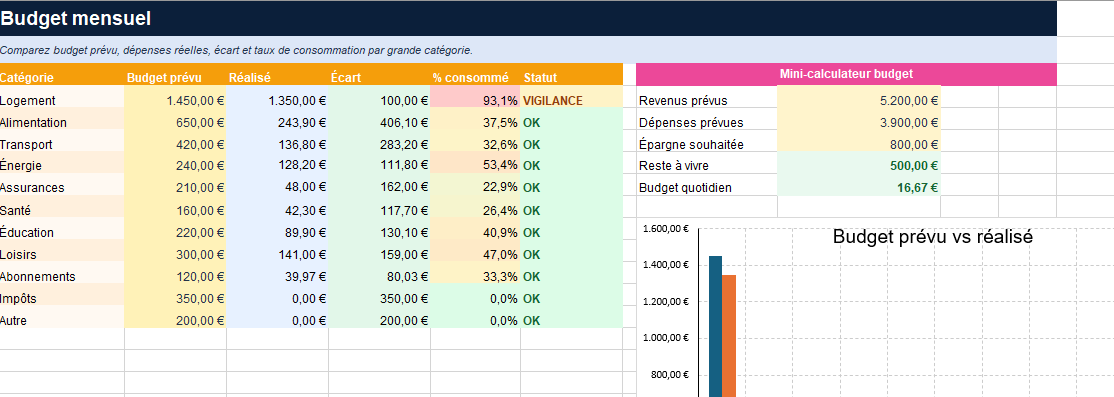Click the Transport budget value 420,00 €
This screenshot has width=1114, height=397.
[175, 145]
